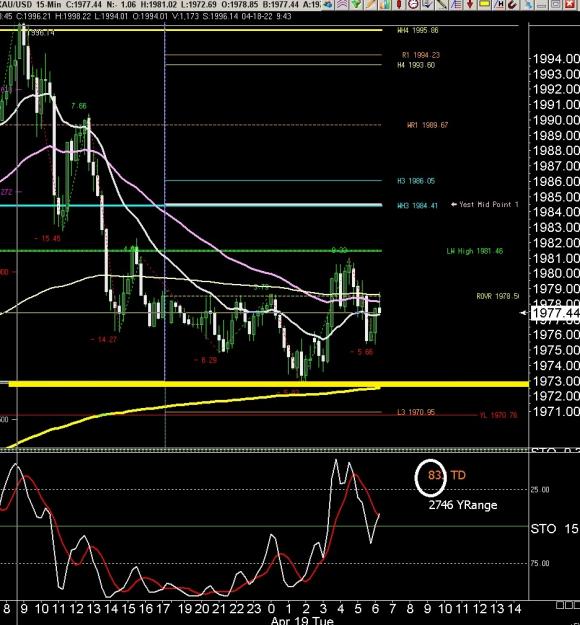Click the Apr 19 Tue date label
Image resolution: width=580 pixels, height=625 pixels.
click(302, 621)
